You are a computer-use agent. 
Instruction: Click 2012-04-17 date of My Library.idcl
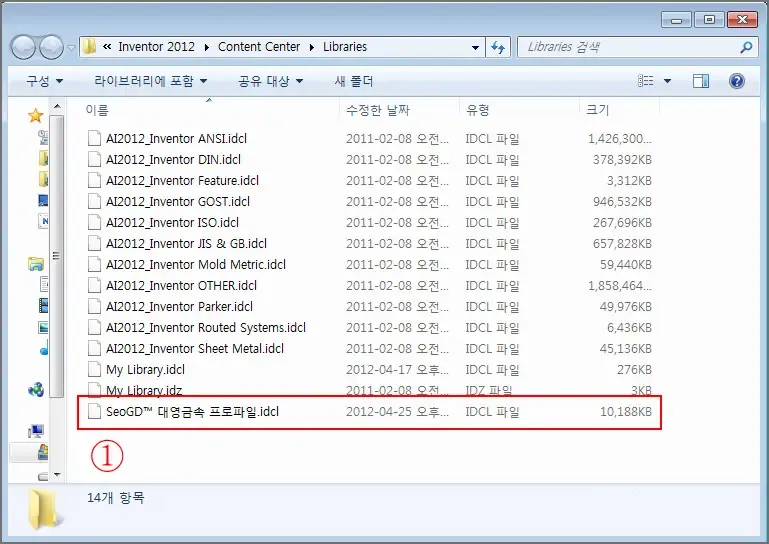click(397, 370)
